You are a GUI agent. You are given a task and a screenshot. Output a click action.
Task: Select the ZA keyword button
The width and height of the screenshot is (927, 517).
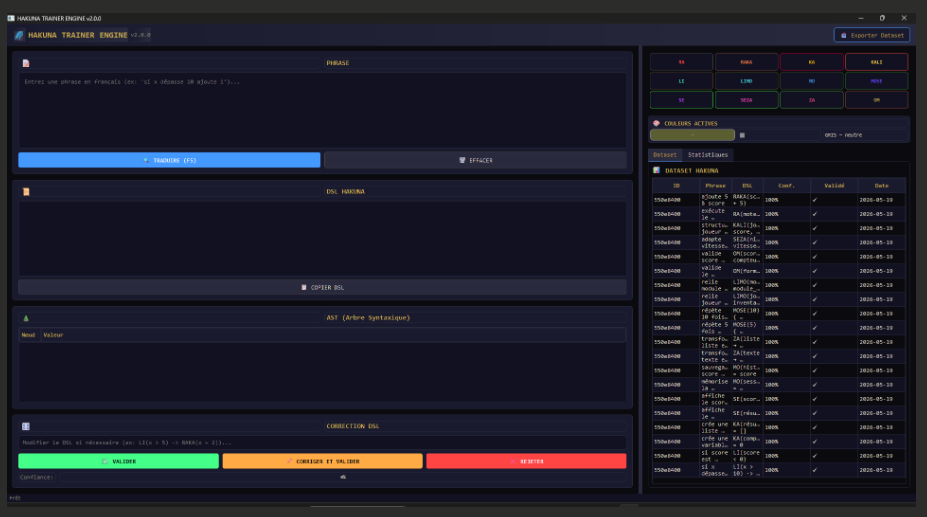[x=811, y=100]
